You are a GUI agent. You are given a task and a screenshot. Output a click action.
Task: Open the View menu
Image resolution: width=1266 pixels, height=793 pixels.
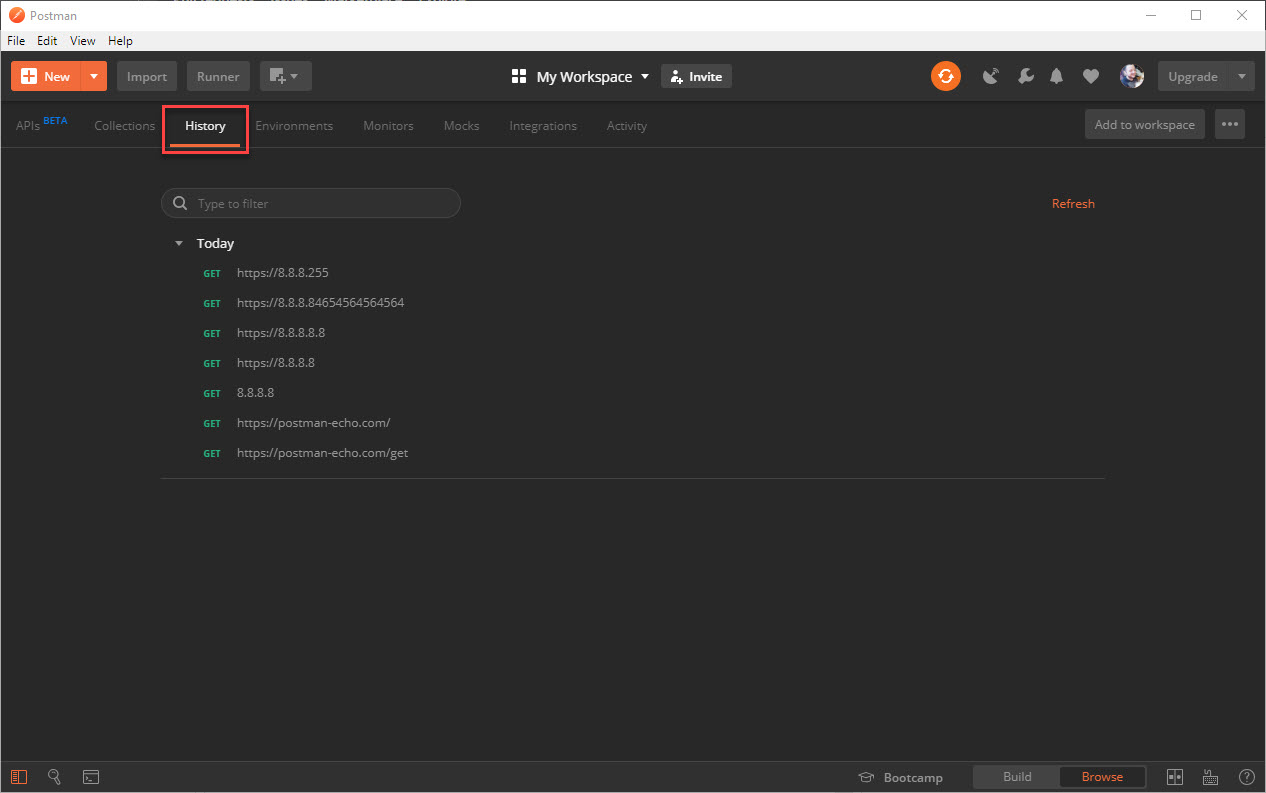(x=83, y=41)
